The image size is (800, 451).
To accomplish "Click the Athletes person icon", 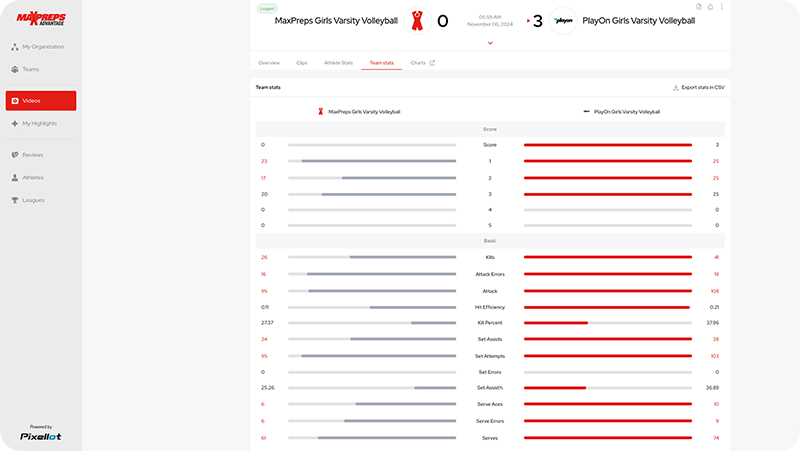I will tap(15, 178).
